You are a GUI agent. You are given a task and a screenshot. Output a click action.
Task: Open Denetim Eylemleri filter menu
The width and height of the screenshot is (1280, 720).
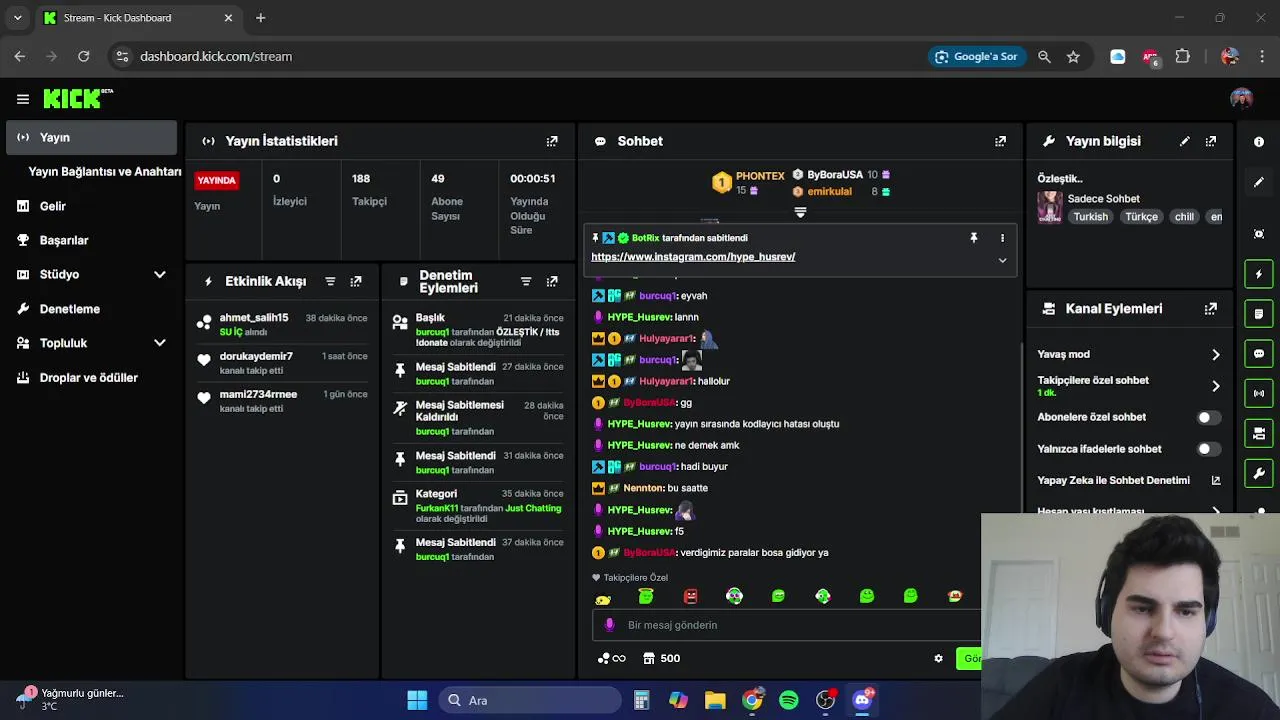point(526,281)
